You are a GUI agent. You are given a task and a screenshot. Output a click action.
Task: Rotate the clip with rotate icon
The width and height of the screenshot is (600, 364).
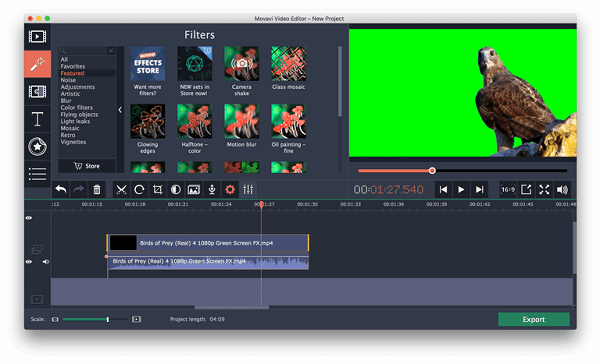(x=139, y=189)
